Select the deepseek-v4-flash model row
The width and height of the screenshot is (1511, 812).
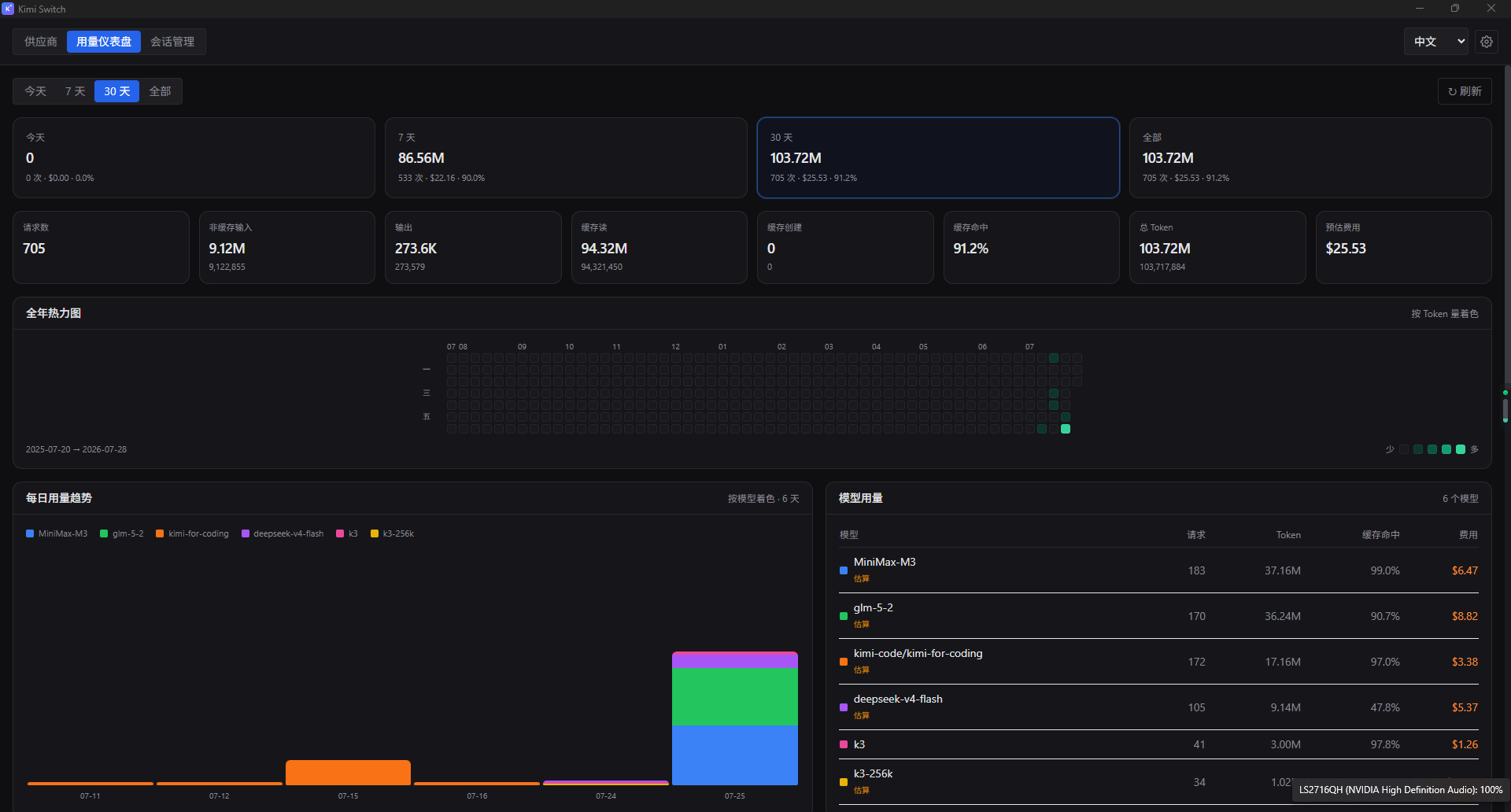click(1158, 707)
